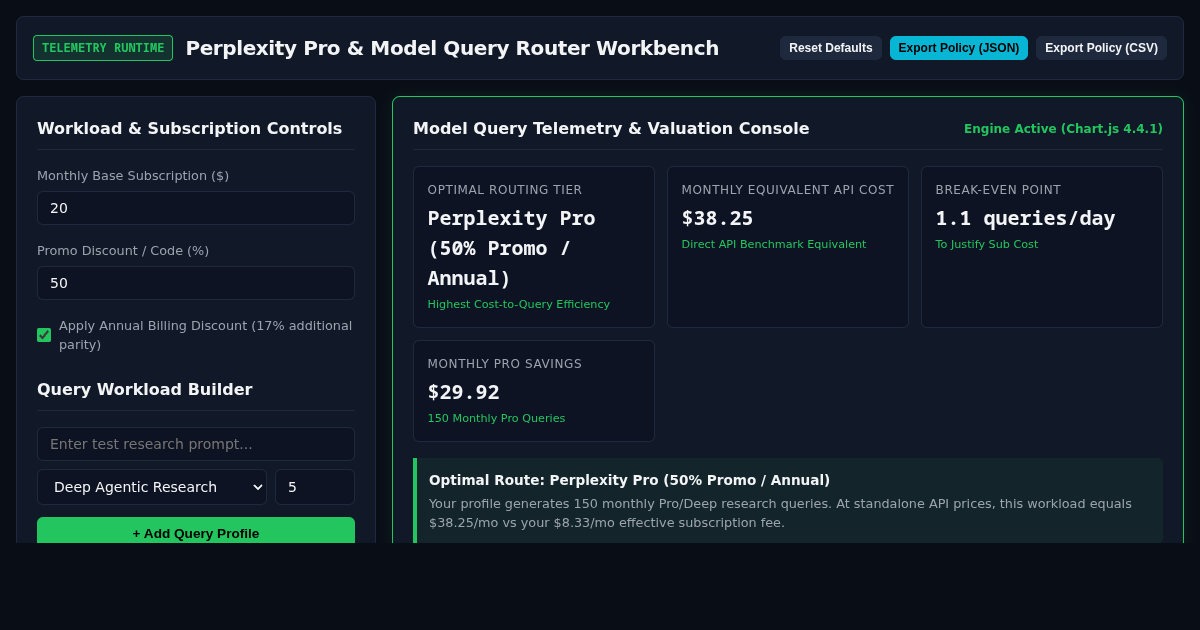Select the Optimal Route summary heading
Viewport: 1200px width, 630px height.
coord(629,480)
